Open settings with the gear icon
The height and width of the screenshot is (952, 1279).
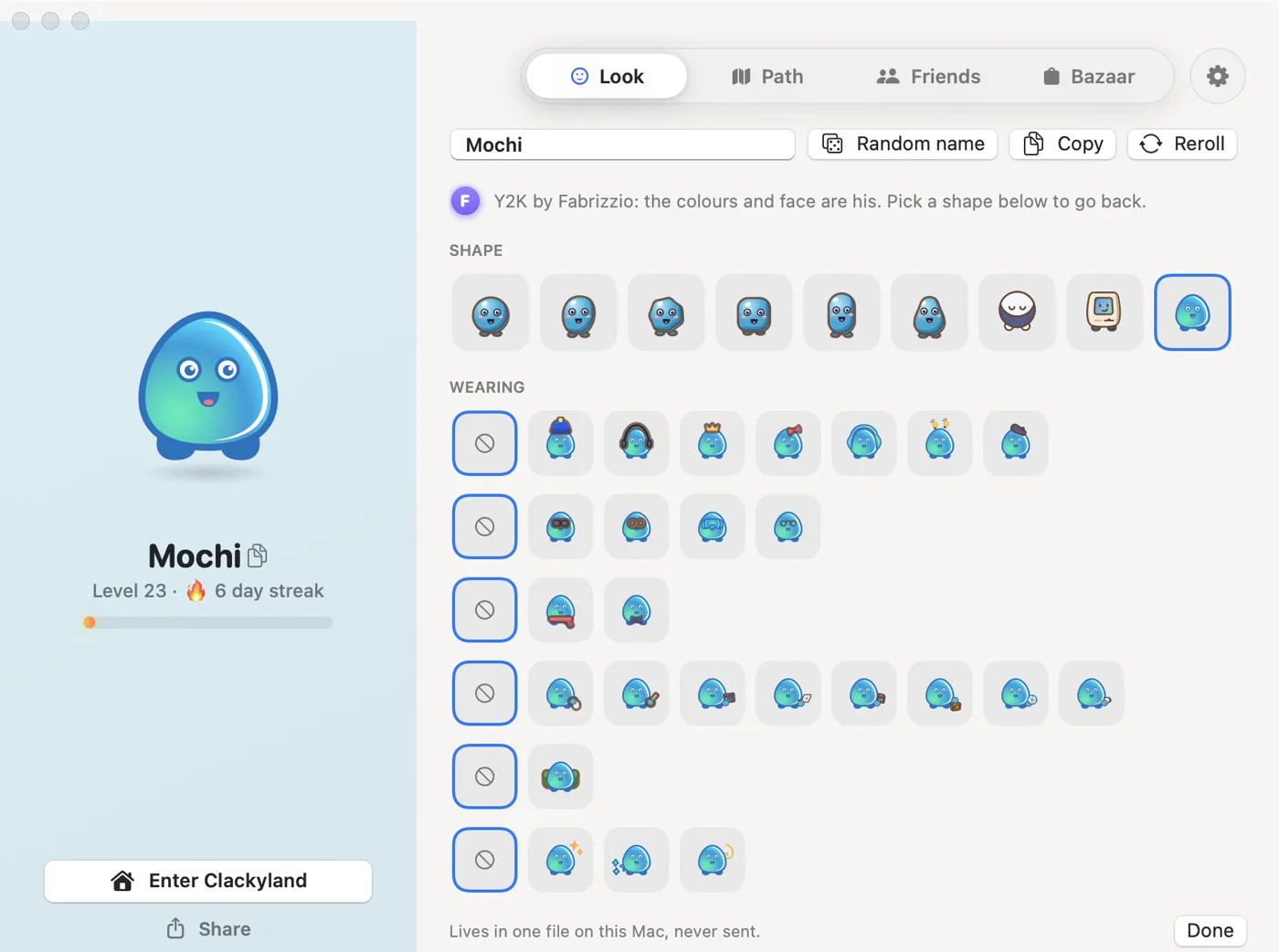(x=1218, y=76)
